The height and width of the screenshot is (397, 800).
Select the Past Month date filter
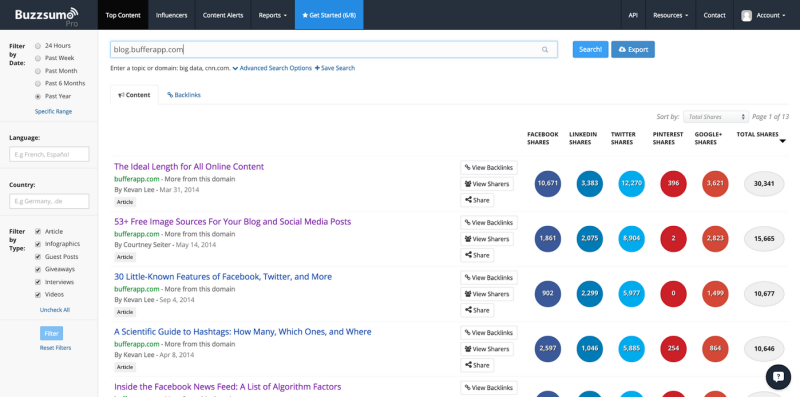pyautogui.click(x=38, y=71)
